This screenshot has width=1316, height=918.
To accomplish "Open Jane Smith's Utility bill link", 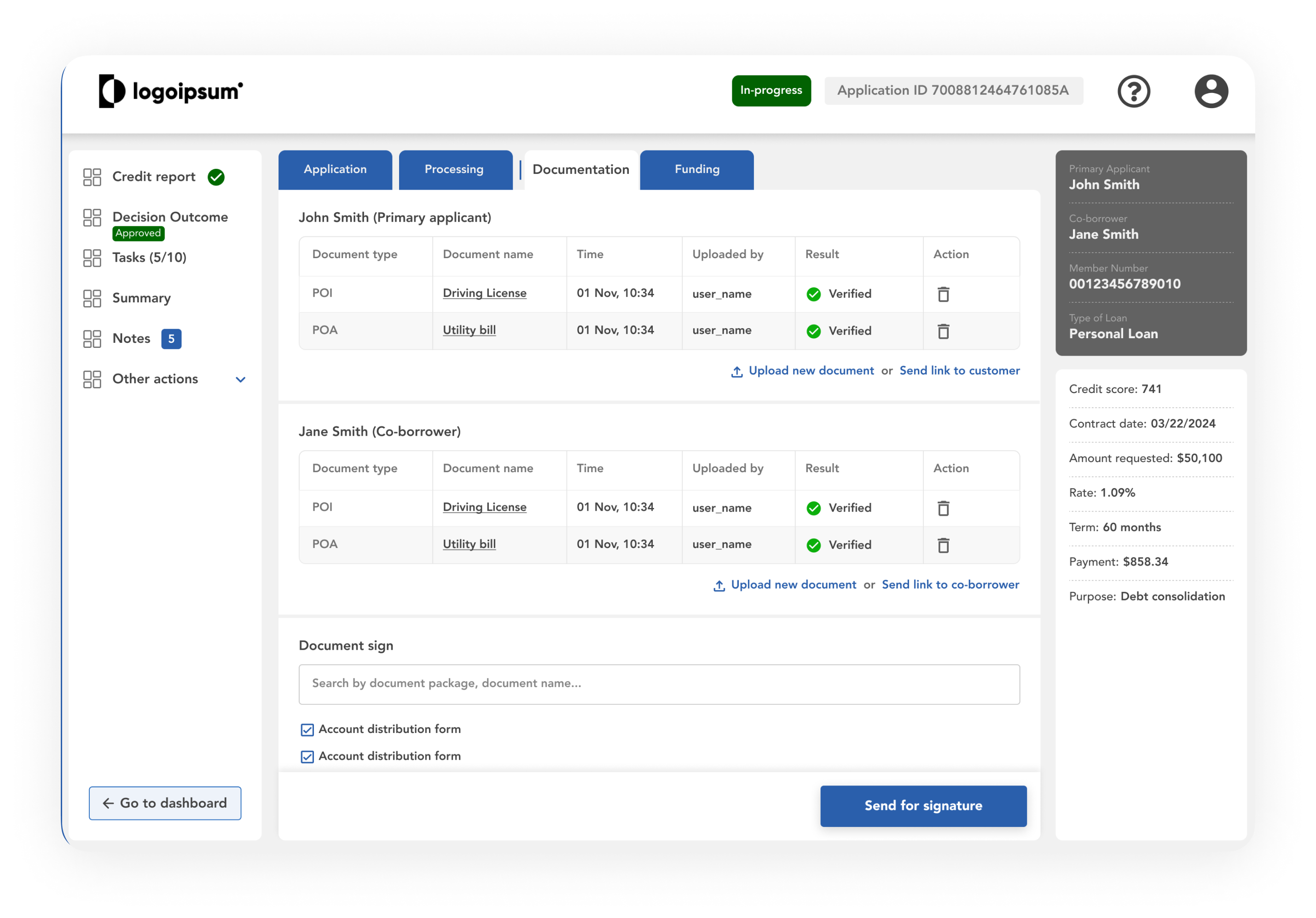I will (x=469, y=544).
